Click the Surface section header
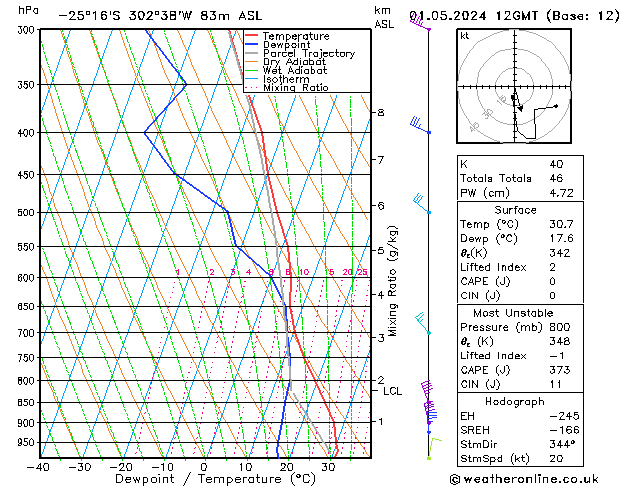Screen dimensions: 629x486 [x=515, y=210]
